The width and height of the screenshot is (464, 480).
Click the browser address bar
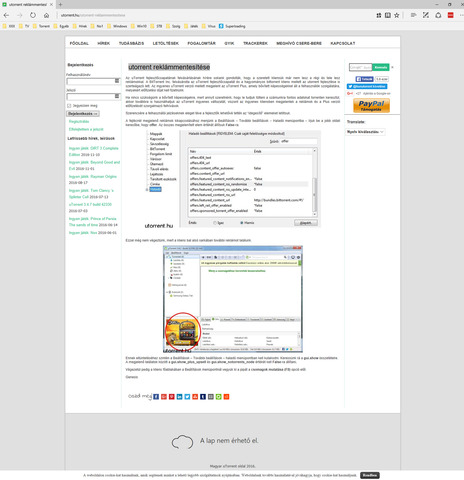(x=213, y=15)
